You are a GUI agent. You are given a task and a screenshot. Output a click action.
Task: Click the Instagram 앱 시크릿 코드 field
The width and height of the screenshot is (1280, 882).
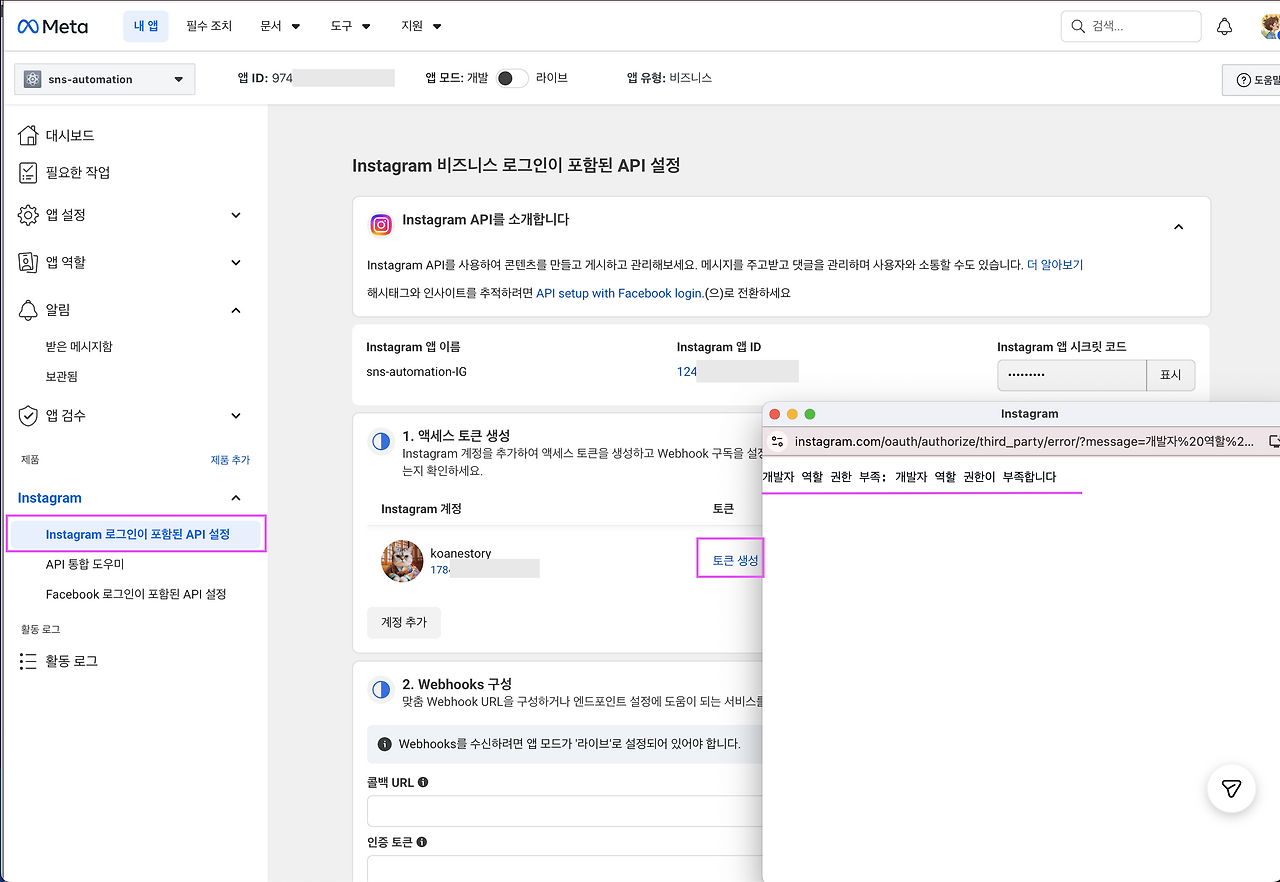[x=1071, y=375]
